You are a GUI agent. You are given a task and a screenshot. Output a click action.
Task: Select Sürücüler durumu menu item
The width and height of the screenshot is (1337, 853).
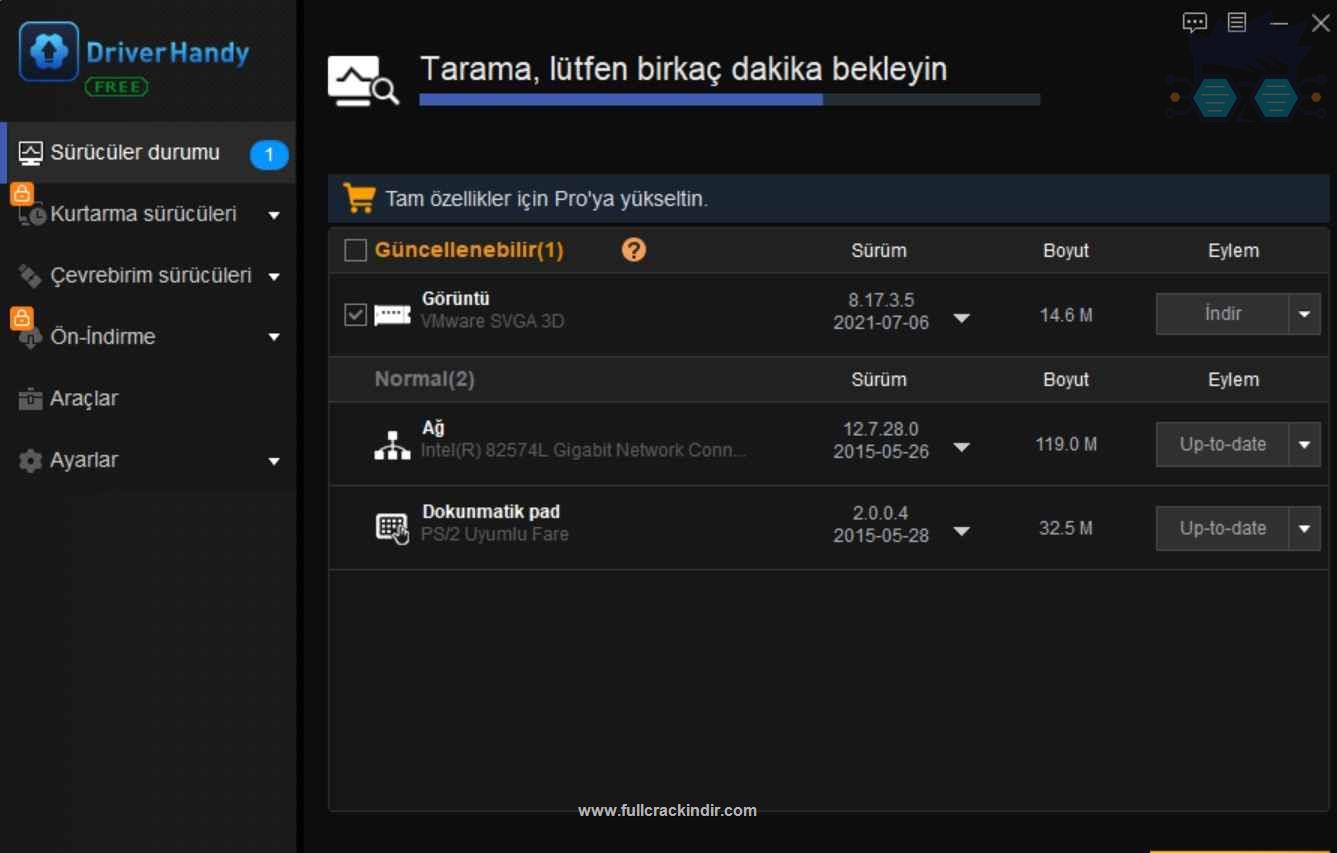pos(148,153)
